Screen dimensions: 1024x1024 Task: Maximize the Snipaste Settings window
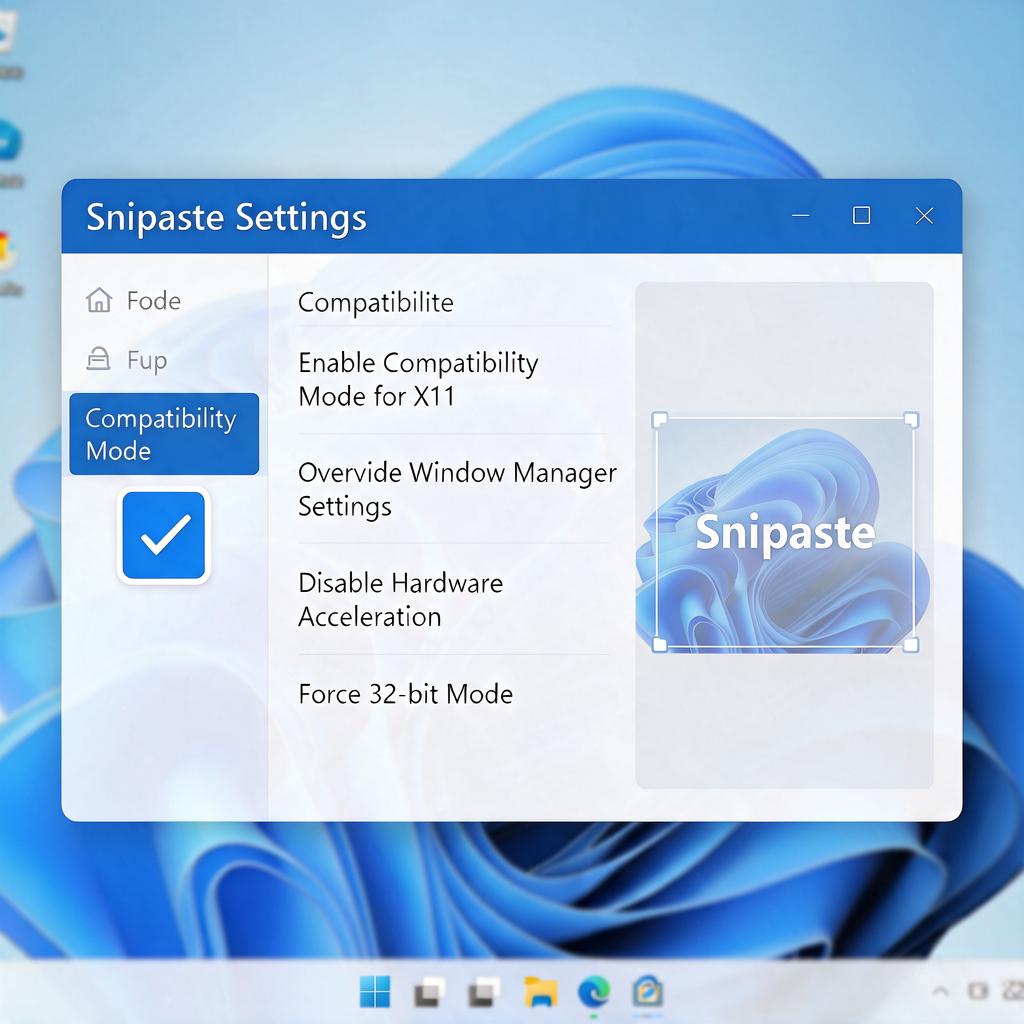pos(861,216)
